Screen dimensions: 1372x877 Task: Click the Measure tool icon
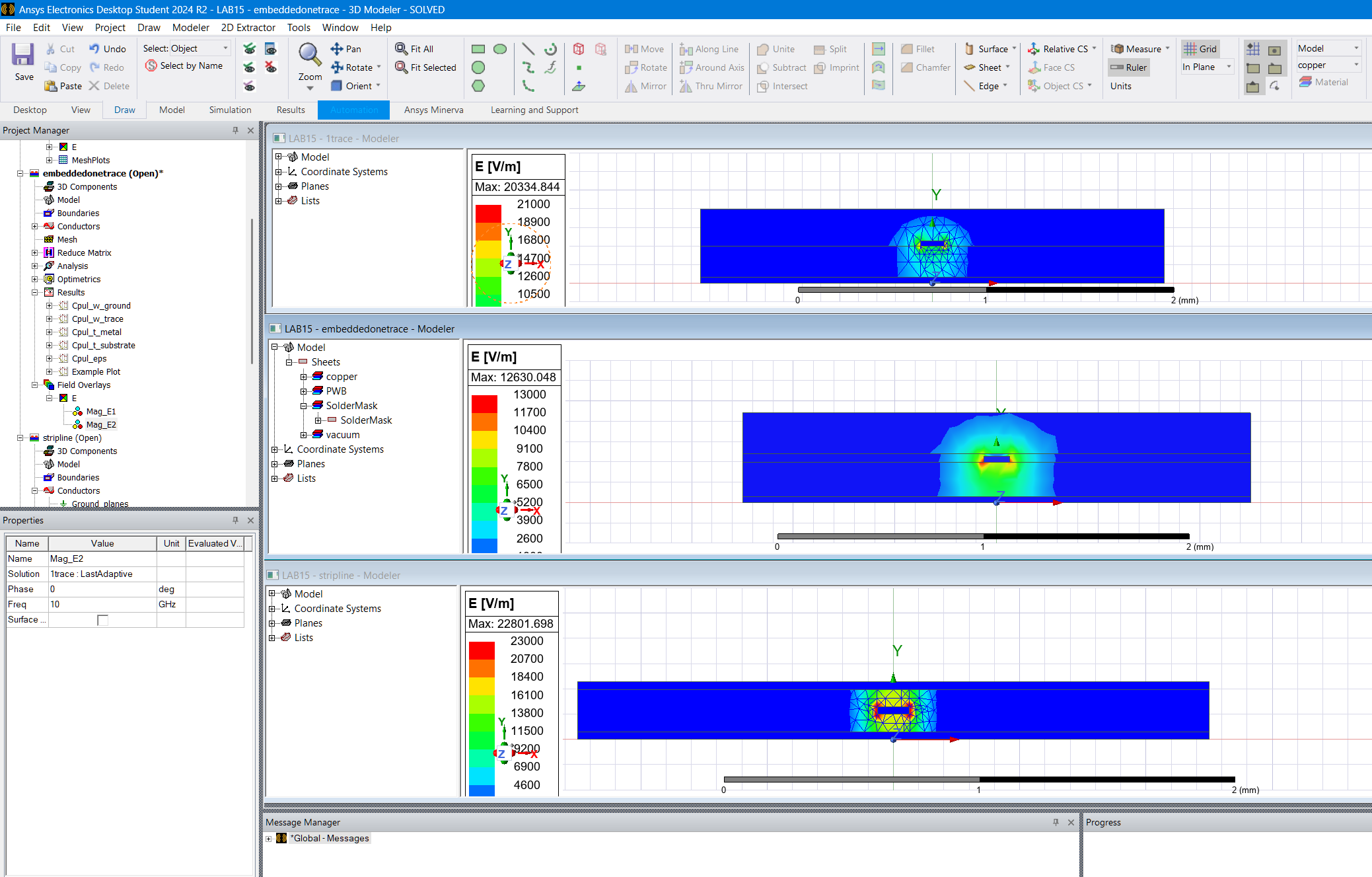(x=1118, y=49)
